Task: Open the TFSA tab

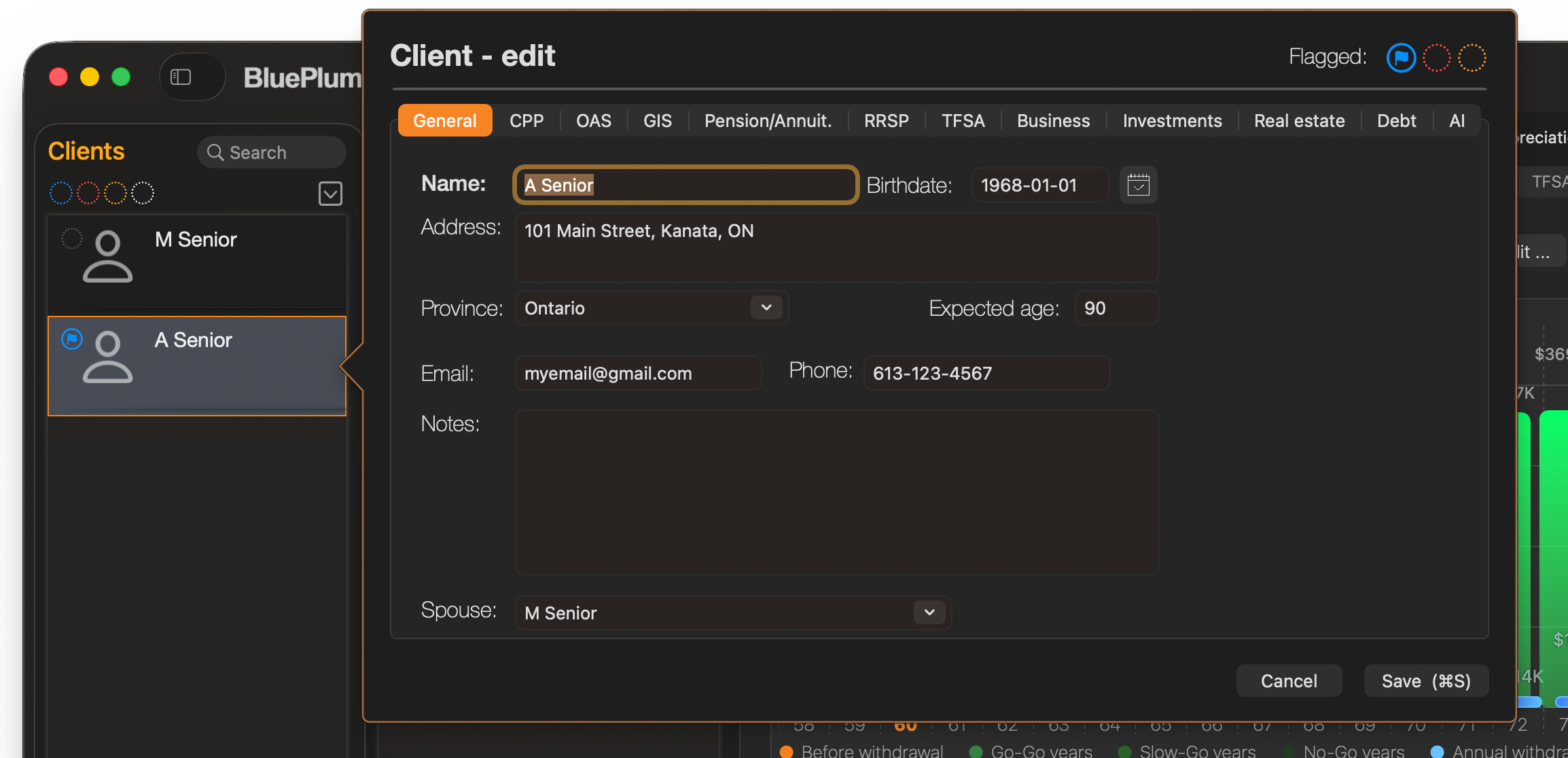Action: click(x=963, y=121)
